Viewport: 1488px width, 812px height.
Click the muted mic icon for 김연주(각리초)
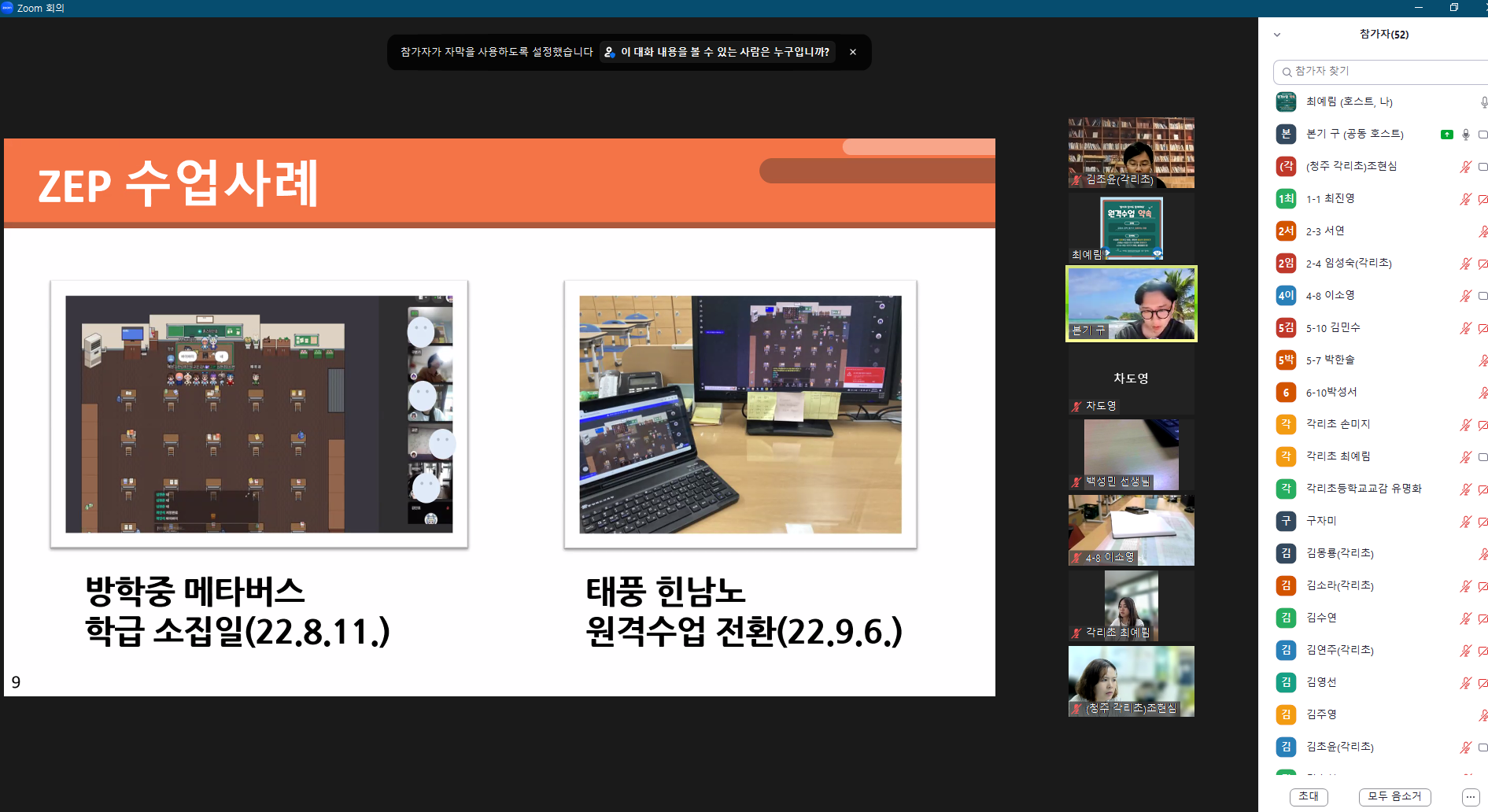tap(1465, 651)
